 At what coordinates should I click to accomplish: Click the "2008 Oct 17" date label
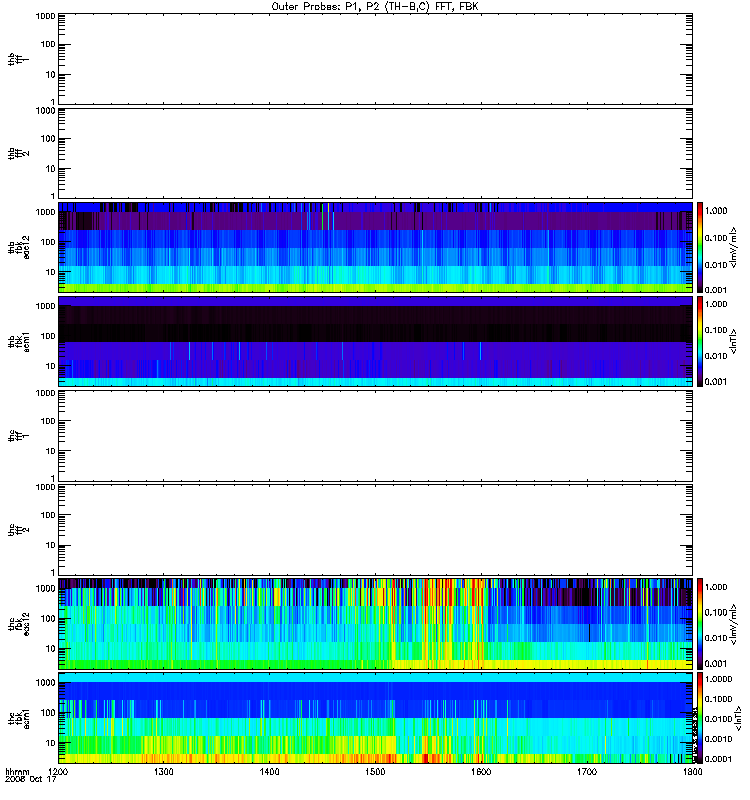pos(31,780)
